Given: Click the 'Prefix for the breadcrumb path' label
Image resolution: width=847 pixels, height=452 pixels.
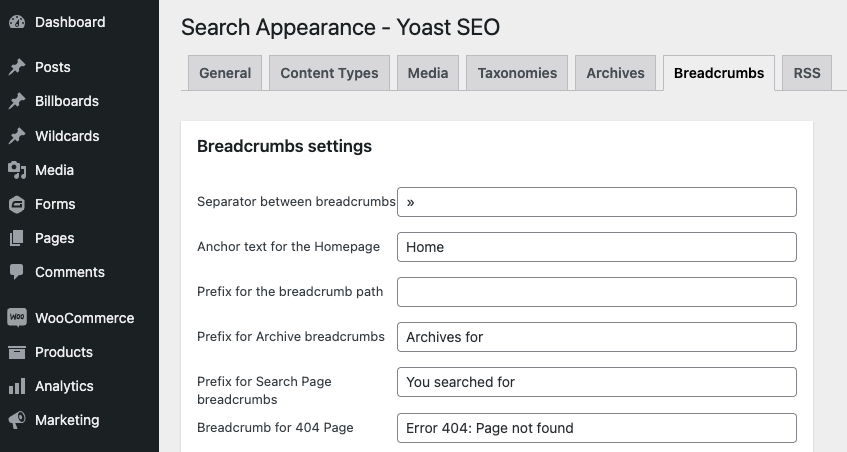Looking at the screenshot, I should pyautogui.click(x=290, y=292).
